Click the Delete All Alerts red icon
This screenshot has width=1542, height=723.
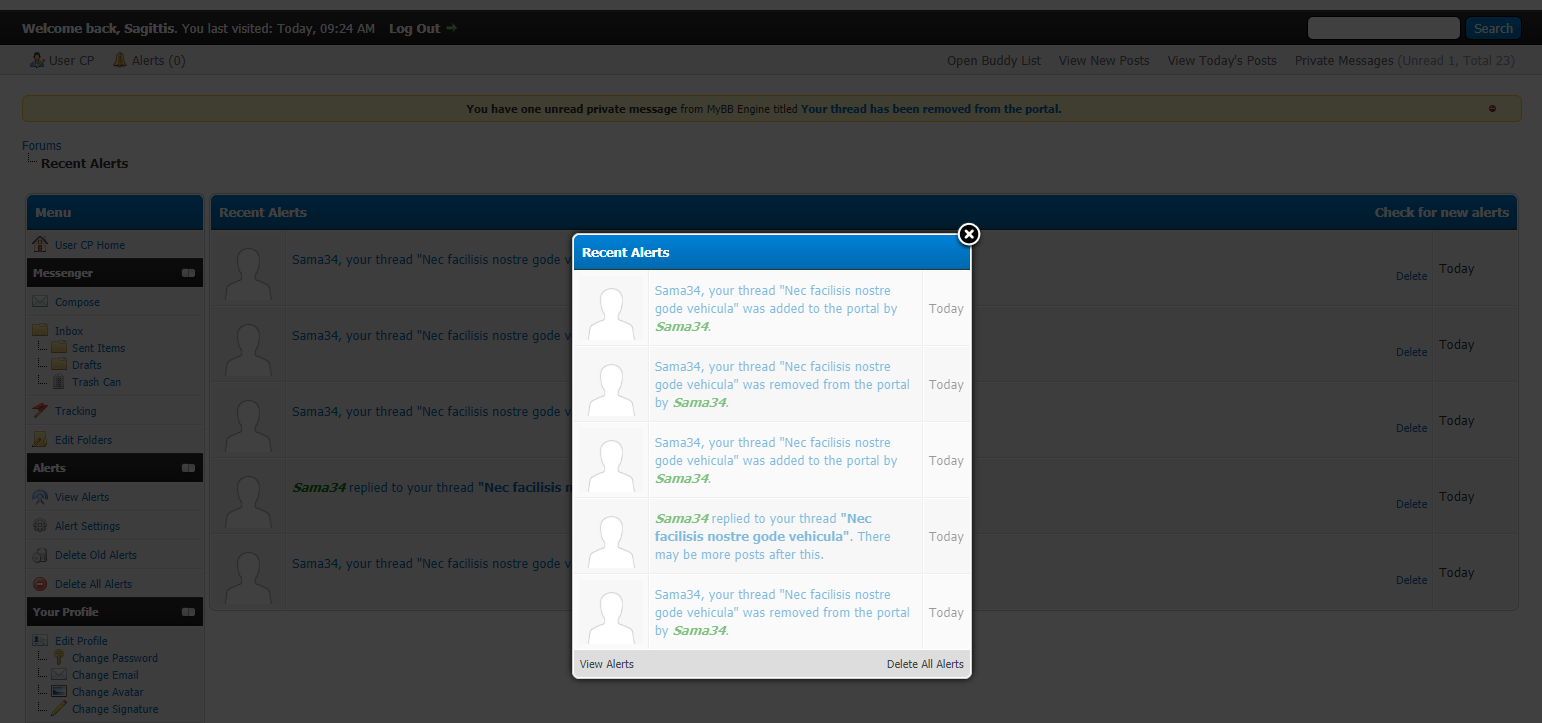pyautogui.click(x=40, y=584)
